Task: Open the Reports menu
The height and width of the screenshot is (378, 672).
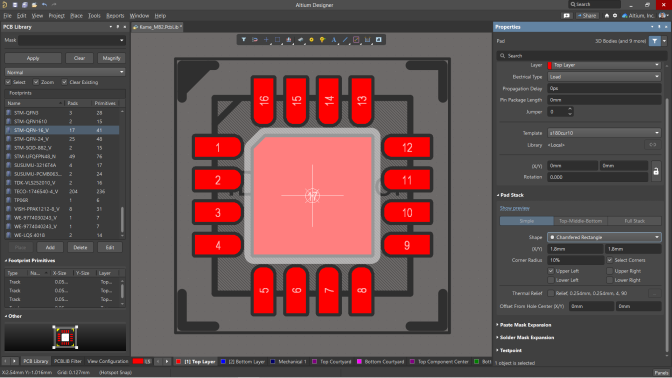Action: tap(115, 16)
